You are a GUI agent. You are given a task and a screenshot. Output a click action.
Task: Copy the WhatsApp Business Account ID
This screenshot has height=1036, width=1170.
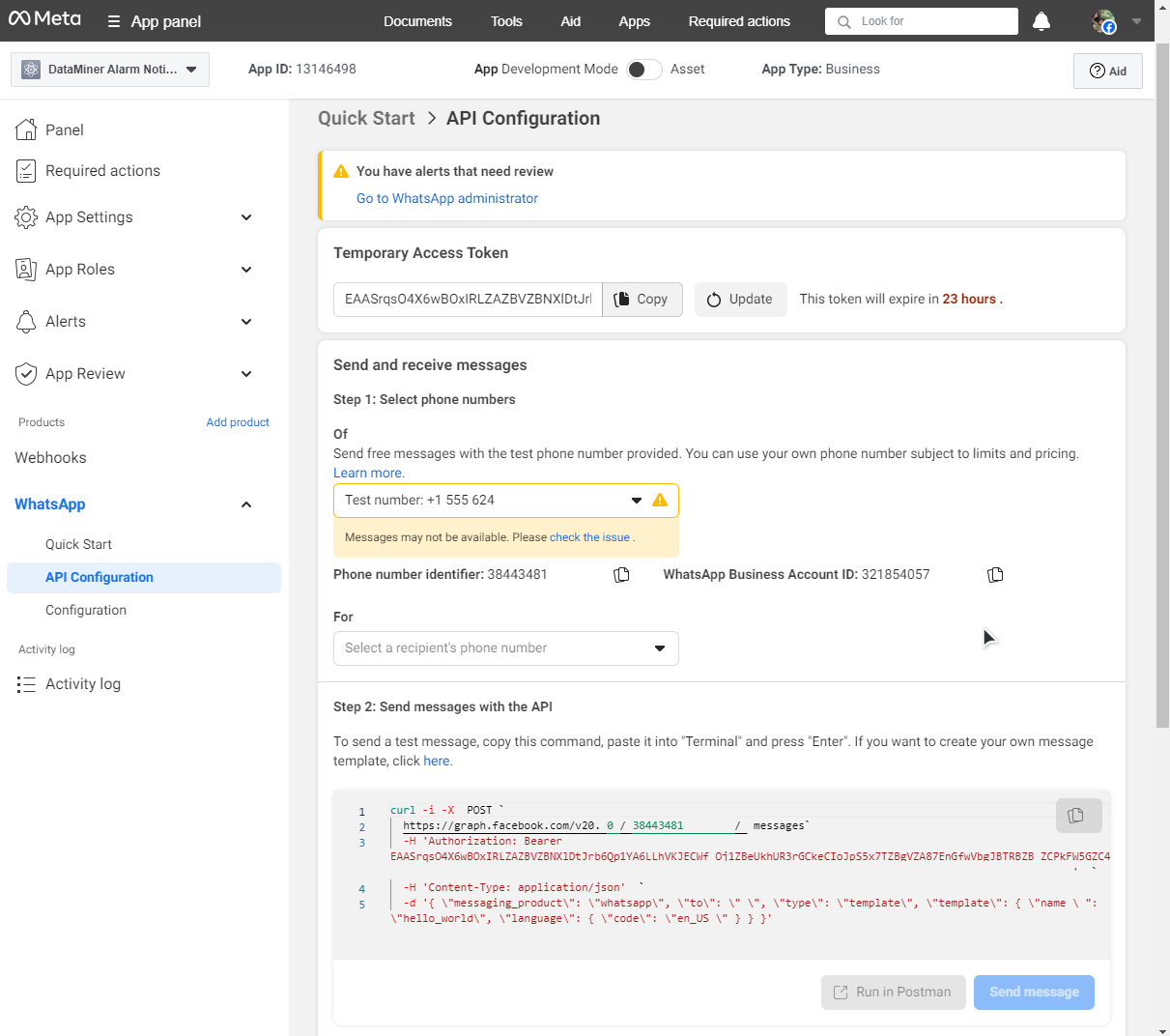(x=995, y=575)
